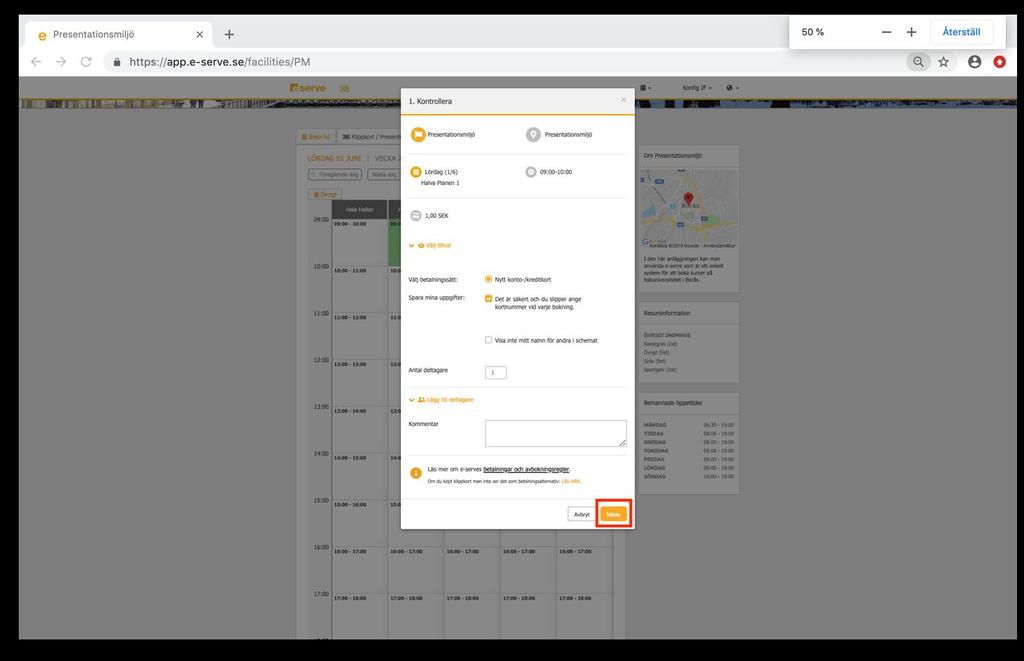Click inside the Kommentar text area
The image size is (1024, 661).
tap(556, 434)
